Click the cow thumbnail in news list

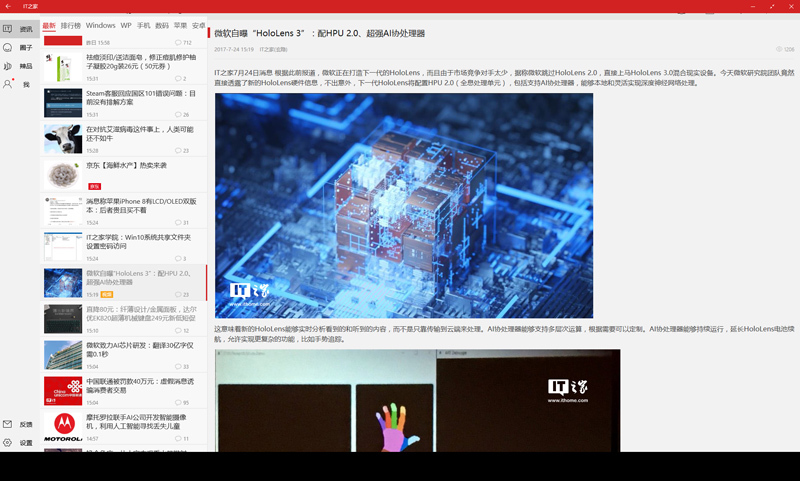click(x=63, y=139)
